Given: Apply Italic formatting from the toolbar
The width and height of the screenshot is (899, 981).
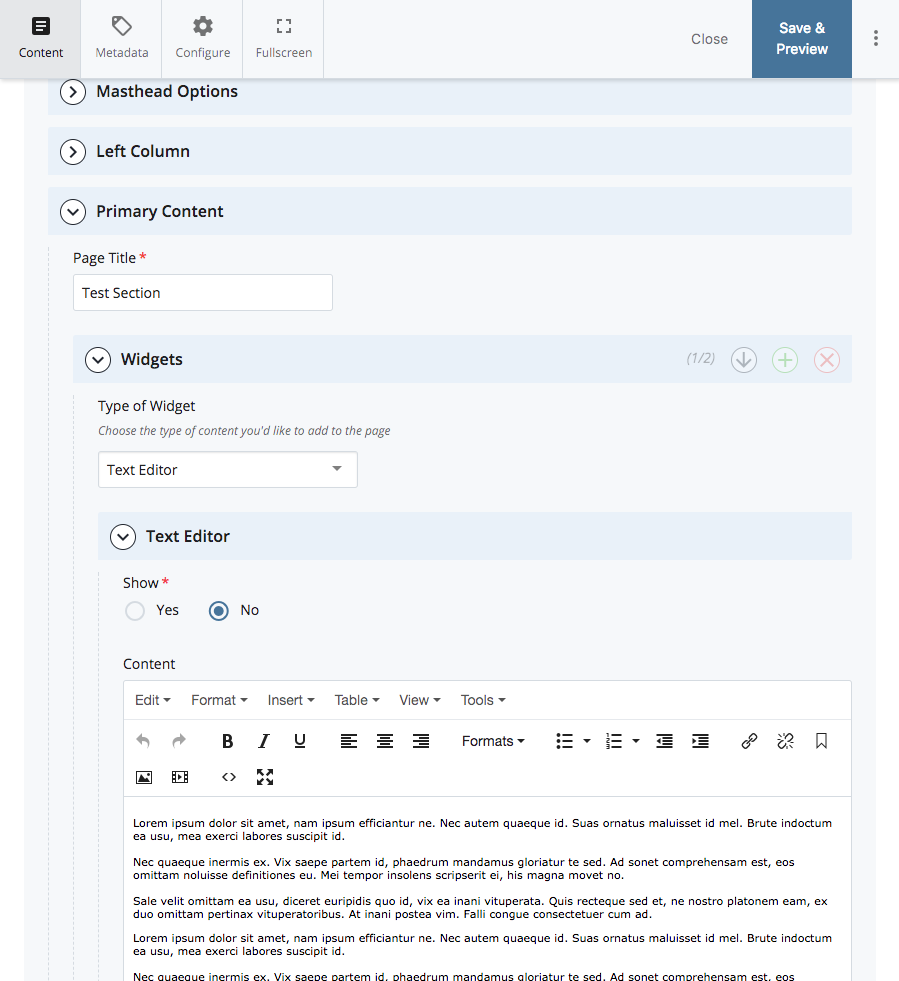Looking at the screenshot, I should [x=263, y=741].
